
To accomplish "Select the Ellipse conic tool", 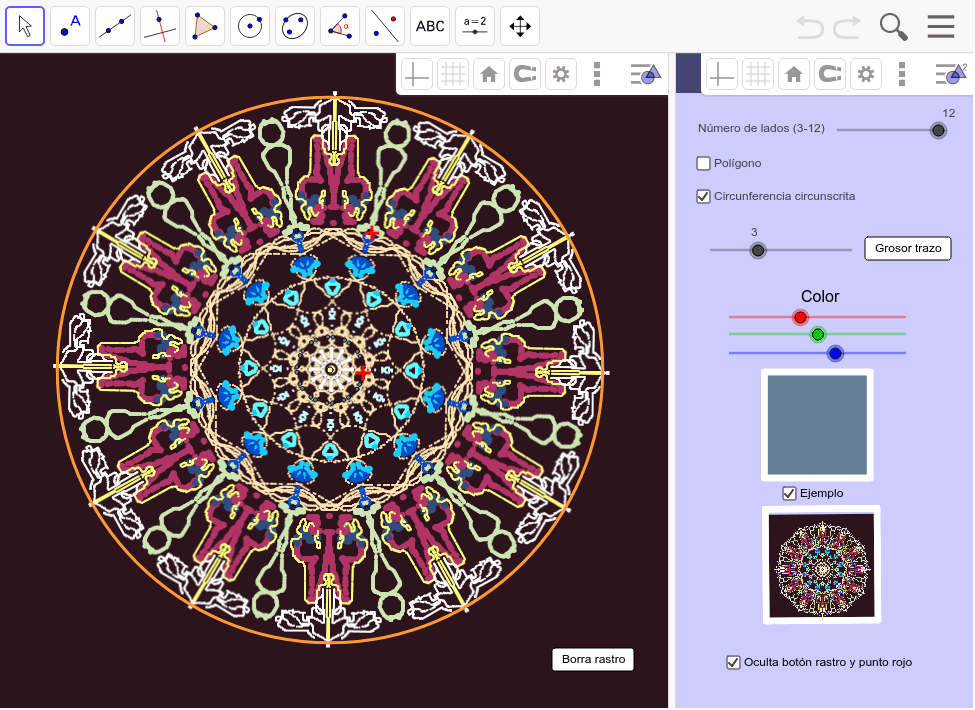I will pos(295,26).
